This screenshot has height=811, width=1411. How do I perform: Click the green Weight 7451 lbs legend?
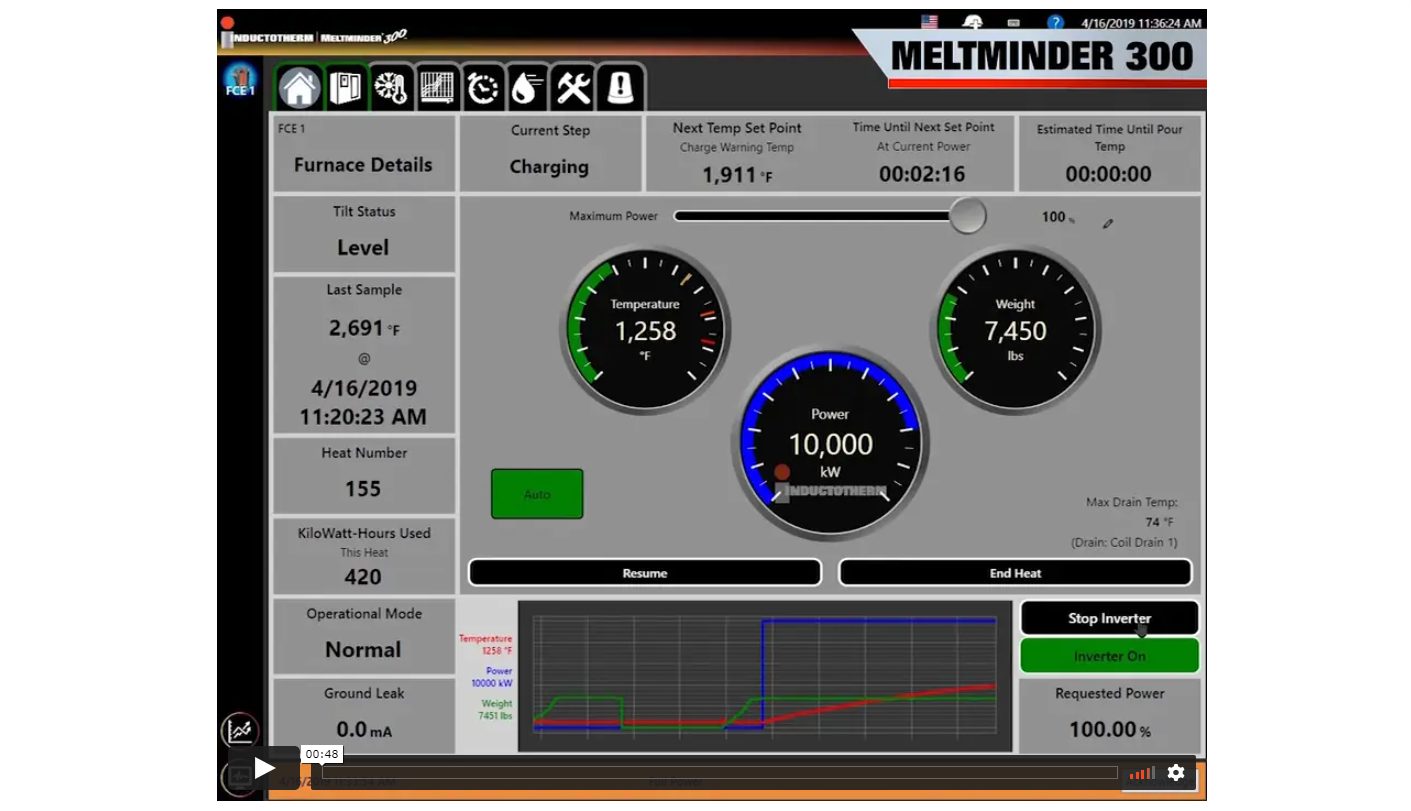point(495,710)
